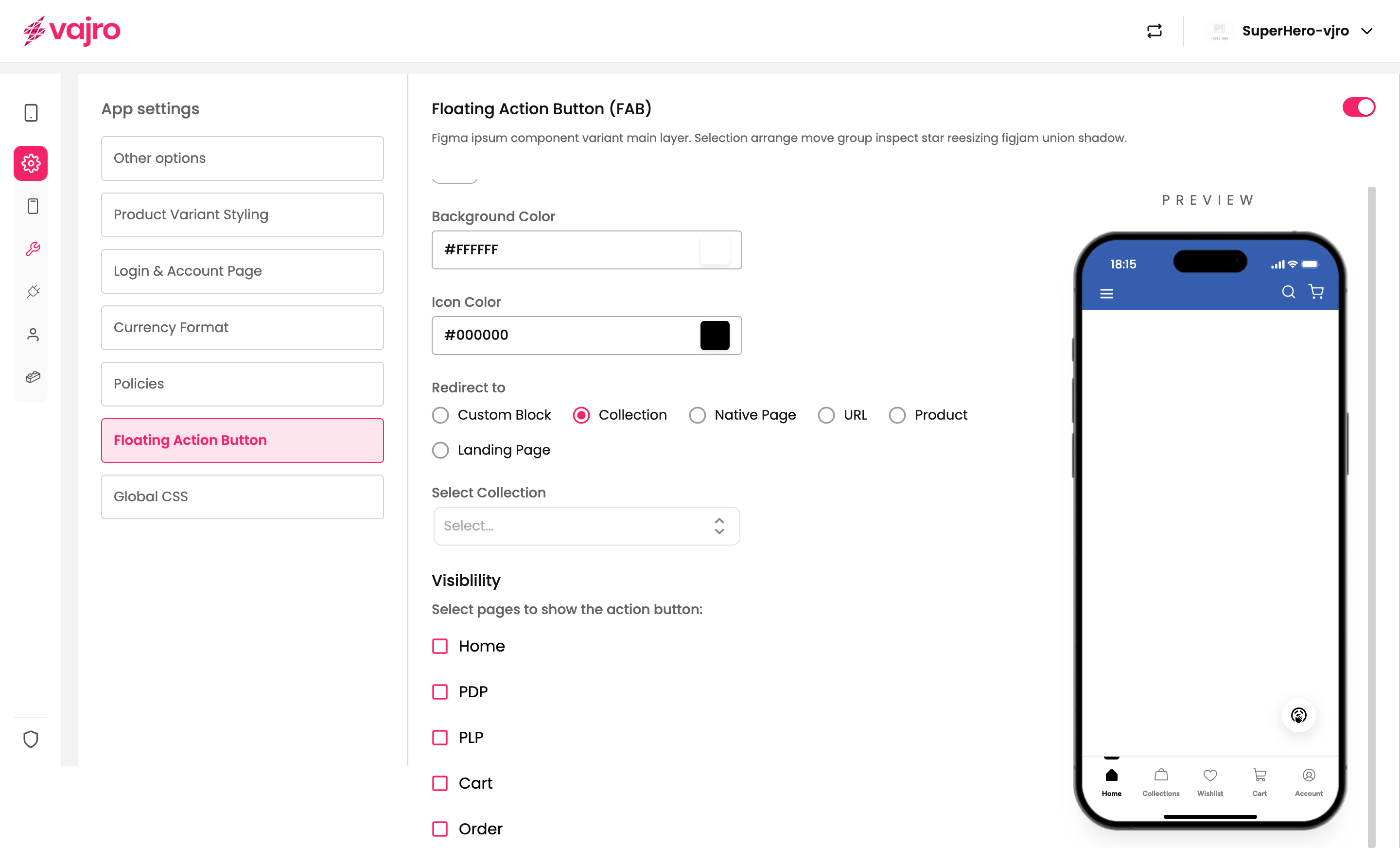The width and height of the screenshot is (1400, 848).
Task: Click the vajro logo
Action: click(x=71, y=31)
